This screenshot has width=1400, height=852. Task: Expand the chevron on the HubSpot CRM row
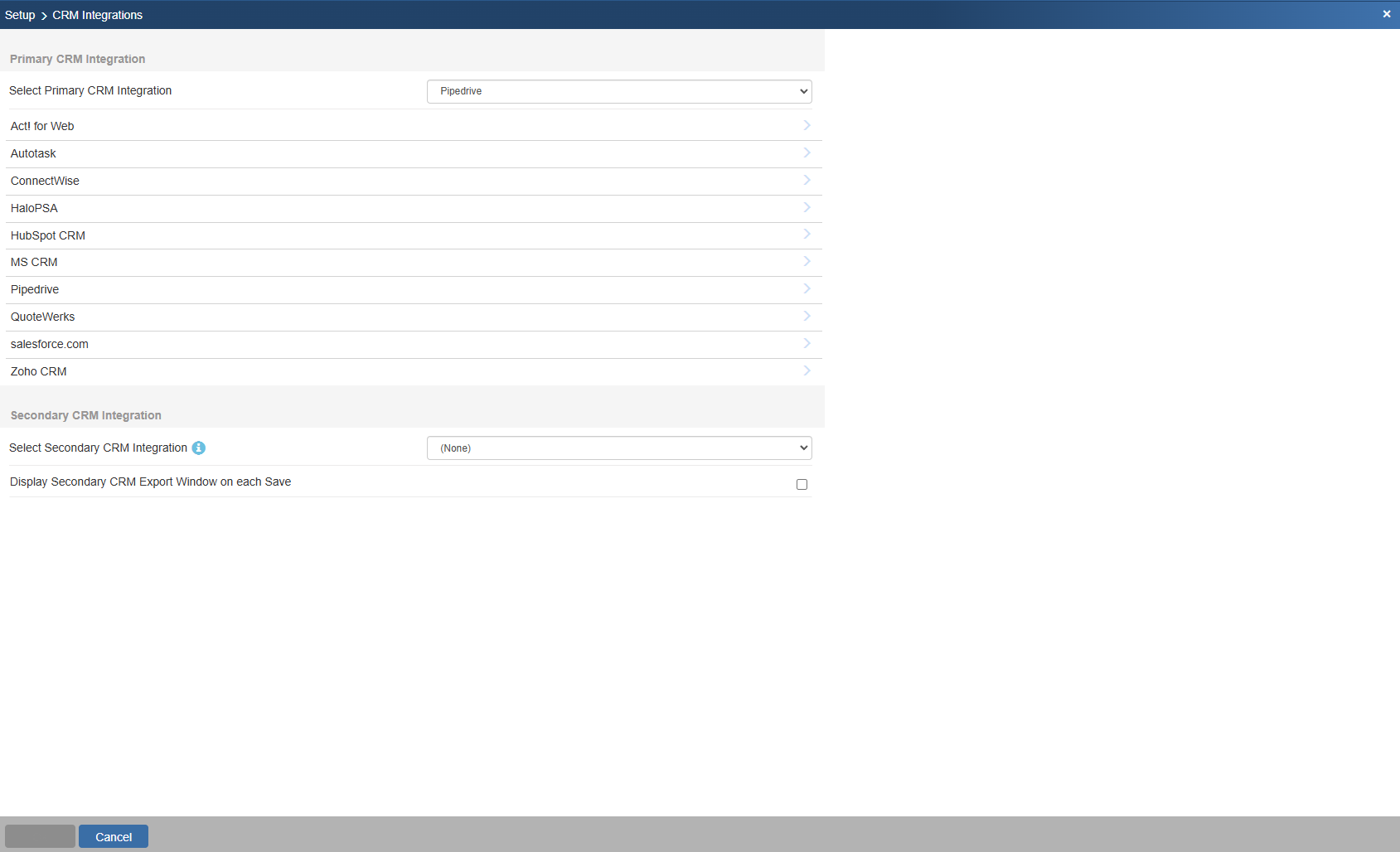tap(807, 234)
